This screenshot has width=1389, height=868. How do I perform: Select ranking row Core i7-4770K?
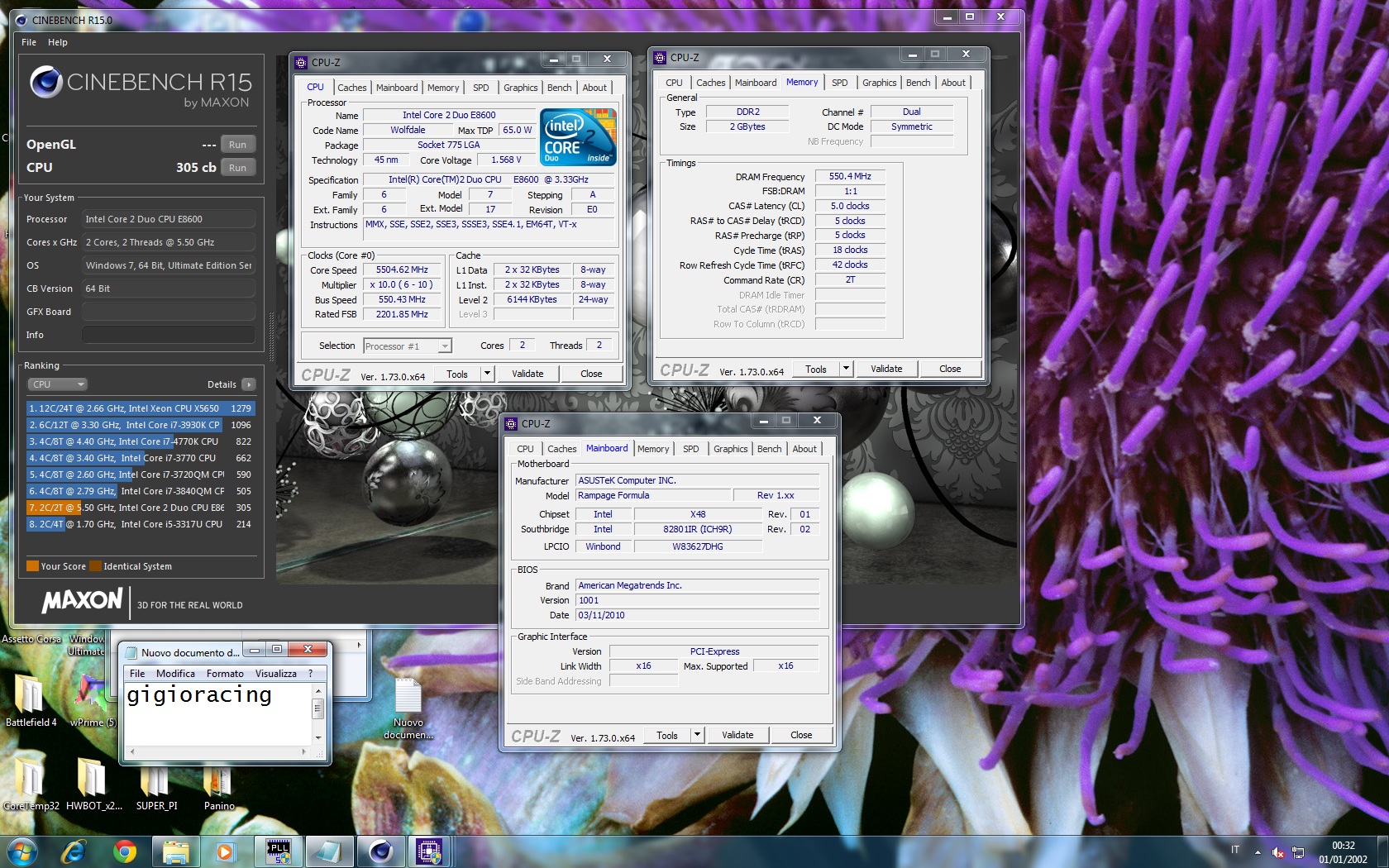140,441
